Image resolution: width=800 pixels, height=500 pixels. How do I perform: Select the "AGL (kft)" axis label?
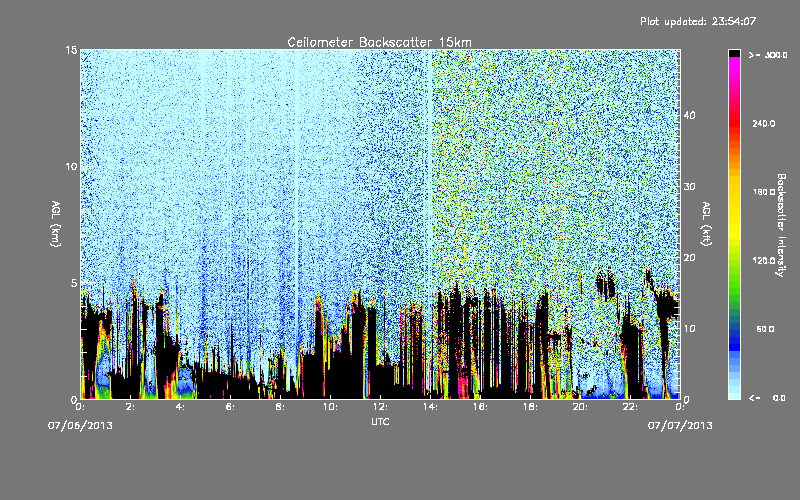[706, 223]
